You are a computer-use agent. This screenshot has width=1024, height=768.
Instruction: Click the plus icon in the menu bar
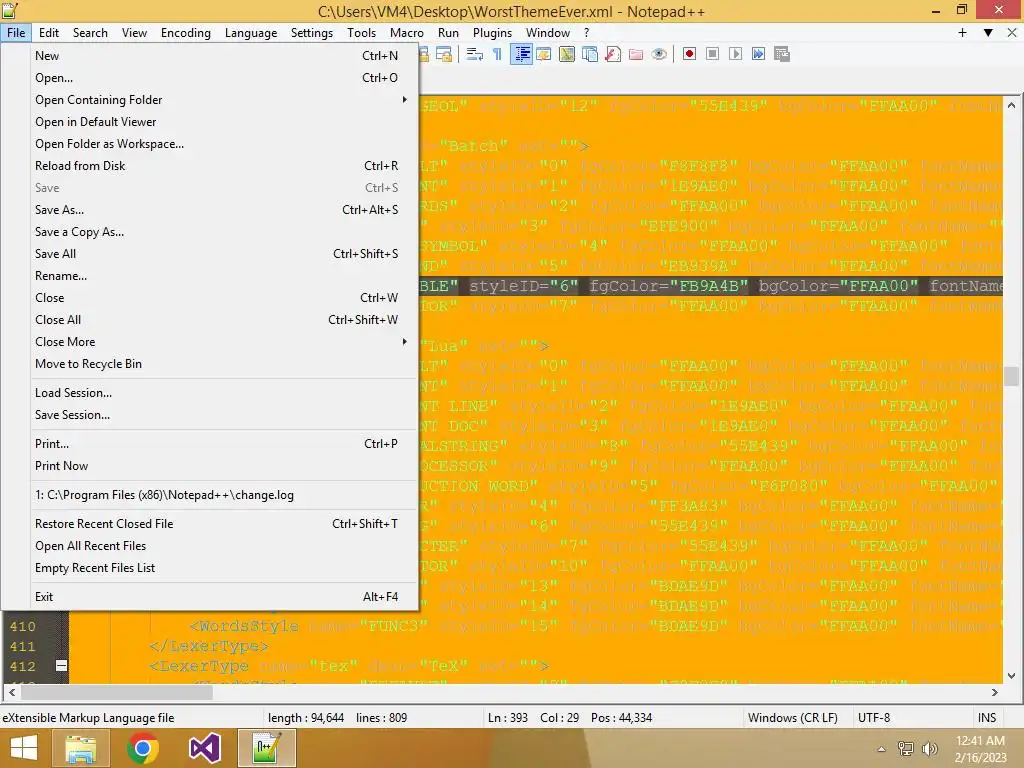[962, 33]
